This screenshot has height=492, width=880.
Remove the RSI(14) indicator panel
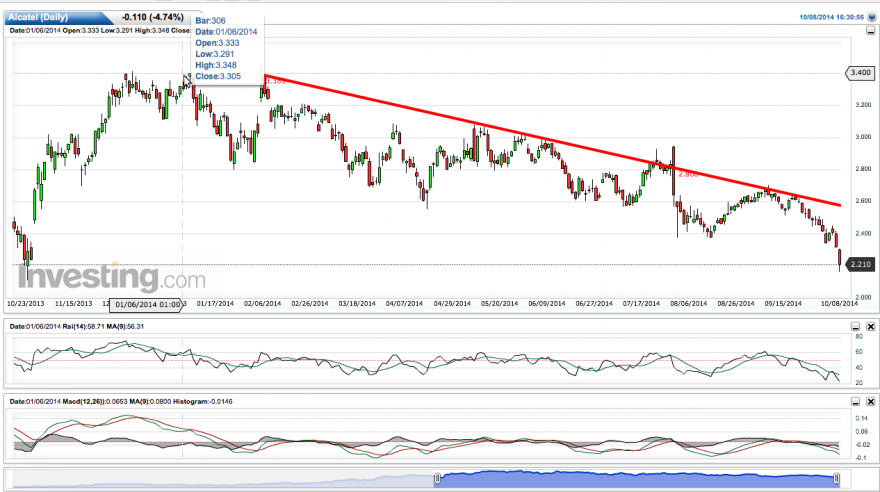pyautogui.click(x=870, y=327)
